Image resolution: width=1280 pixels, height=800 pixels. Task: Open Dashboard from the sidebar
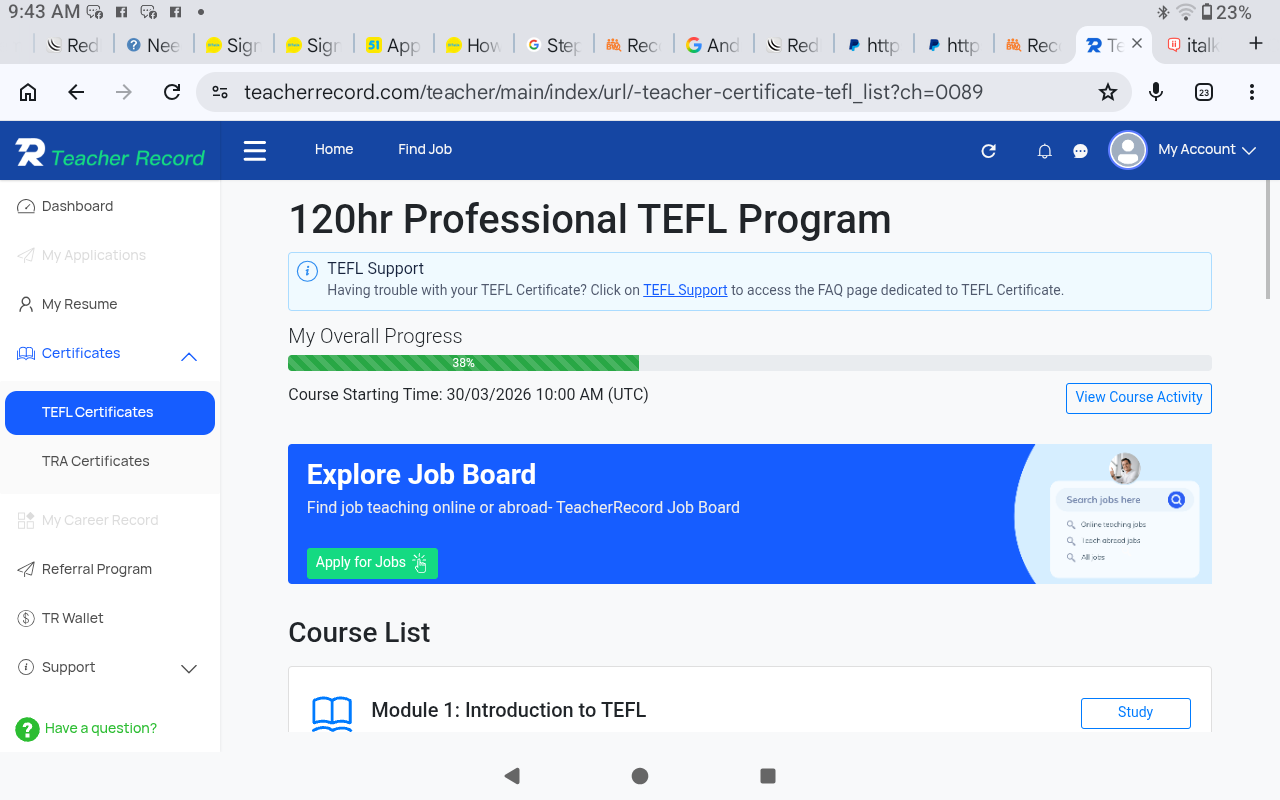(x=77, y=206)
